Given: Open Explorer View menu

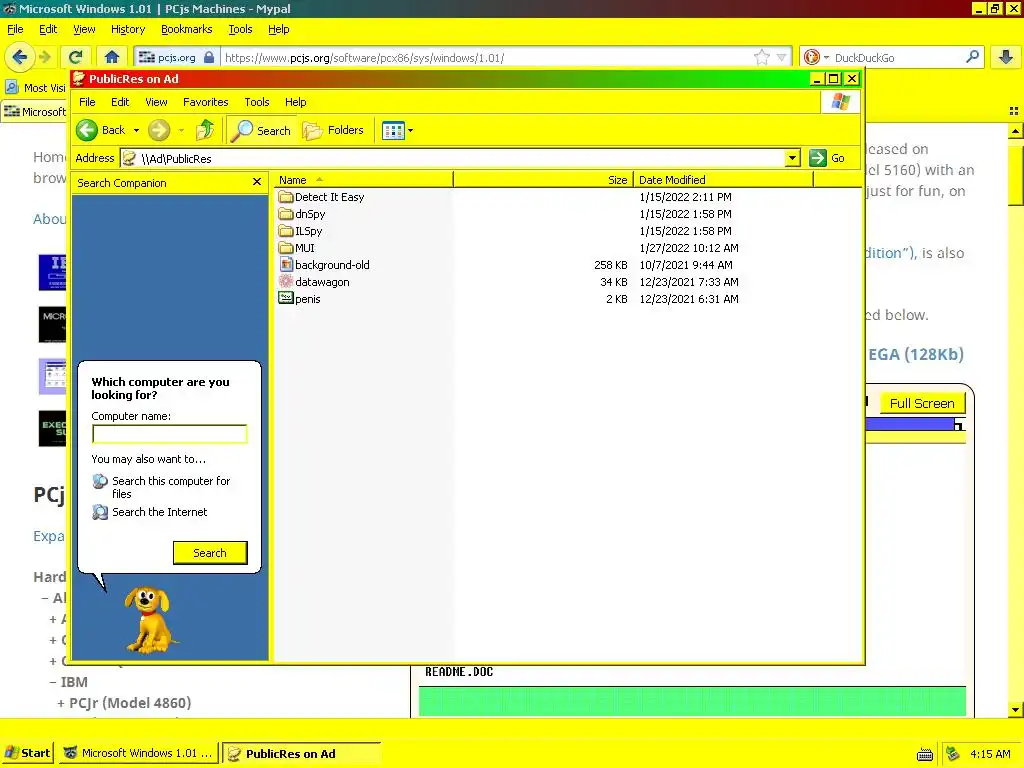Looking at the screenshot, I should (x=156, y=102).
